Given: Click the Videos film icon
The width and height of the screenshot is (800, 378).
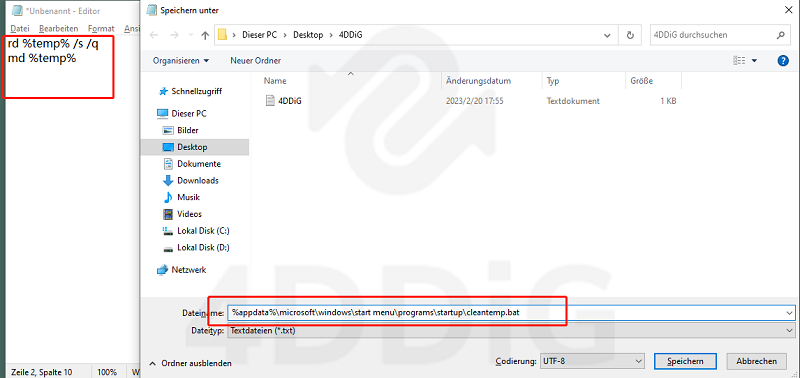Looking at the screenshot, I should (x=168, y=214).
